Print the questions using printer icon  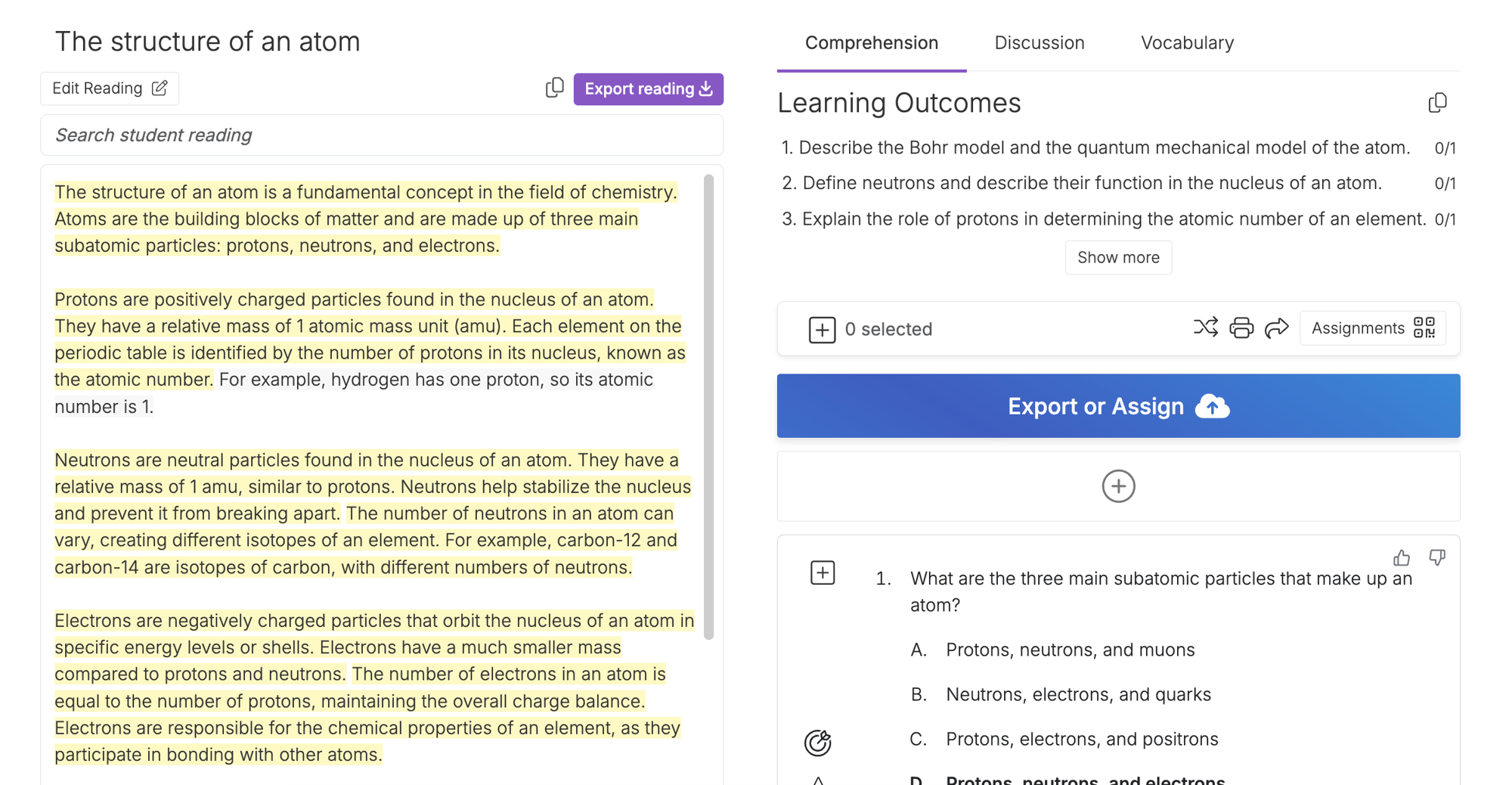[1241, 328]
